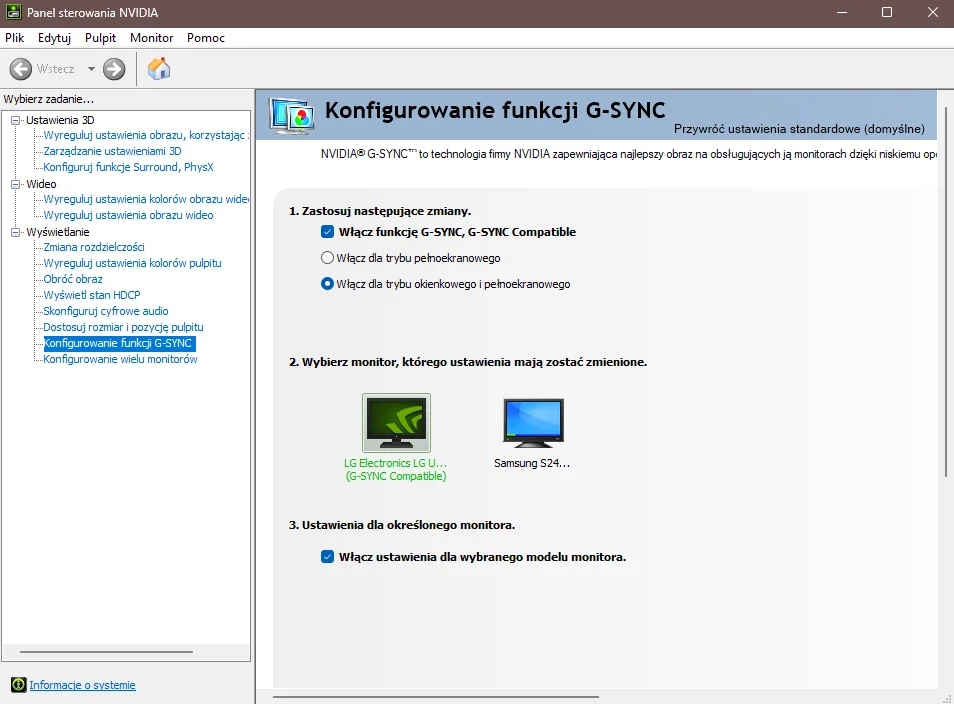The width and height of the screenshot is (954, 704).
Task: Click the Home icon in toolbar
Action: 159,69
